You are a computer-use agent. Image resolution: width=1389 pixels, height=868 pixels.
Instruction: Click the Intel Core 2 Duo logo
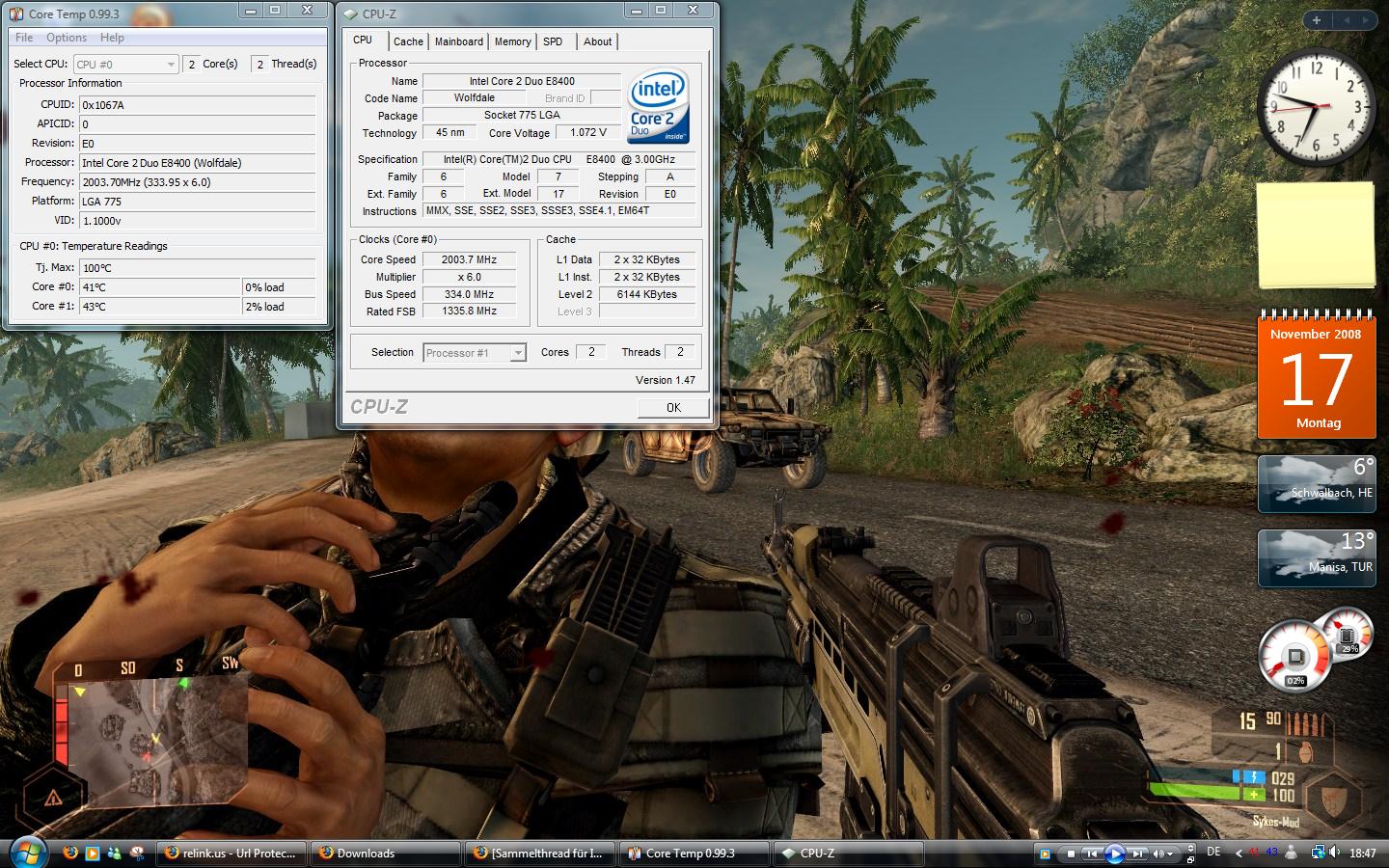coord(658,106)
